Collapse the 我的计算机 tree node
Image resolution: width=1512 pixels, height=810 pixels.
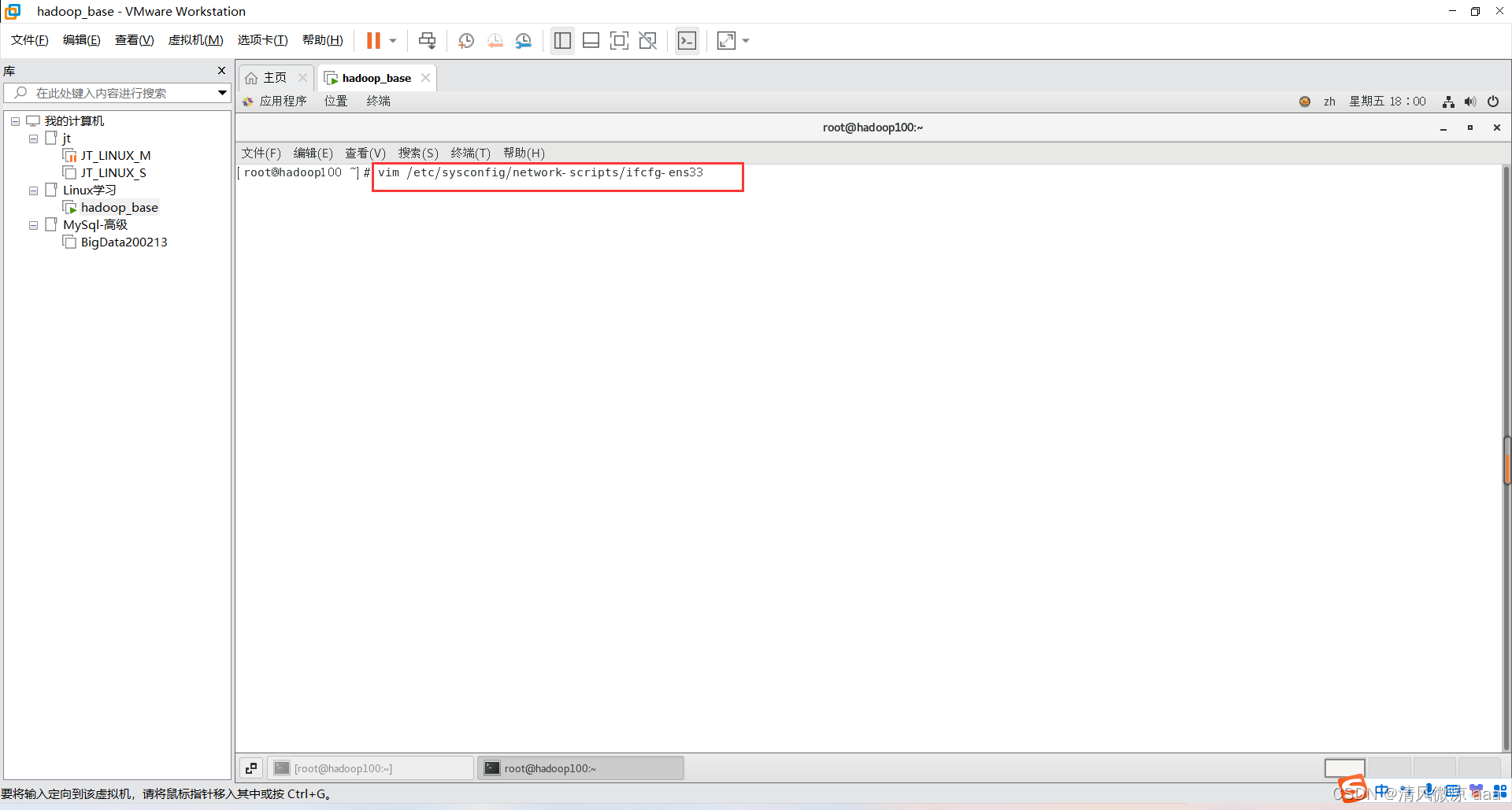[15, 121]
